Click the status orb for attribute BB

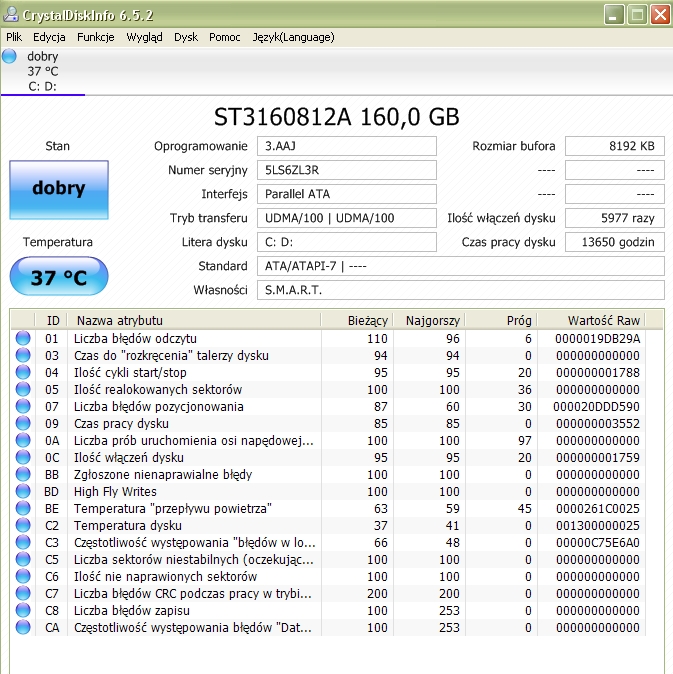[x=23, y=474]
